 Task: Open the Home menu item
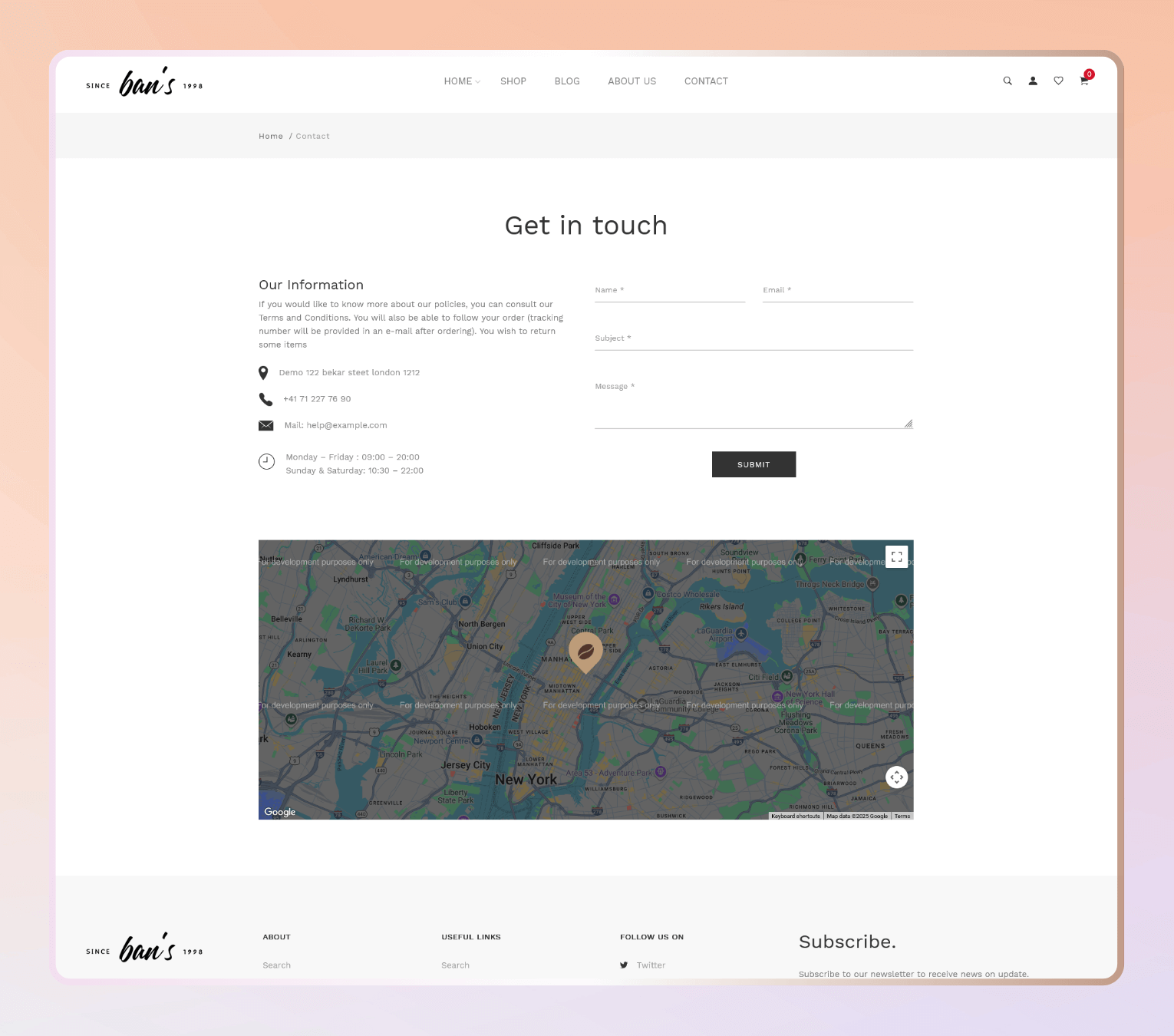pos(458,81)
